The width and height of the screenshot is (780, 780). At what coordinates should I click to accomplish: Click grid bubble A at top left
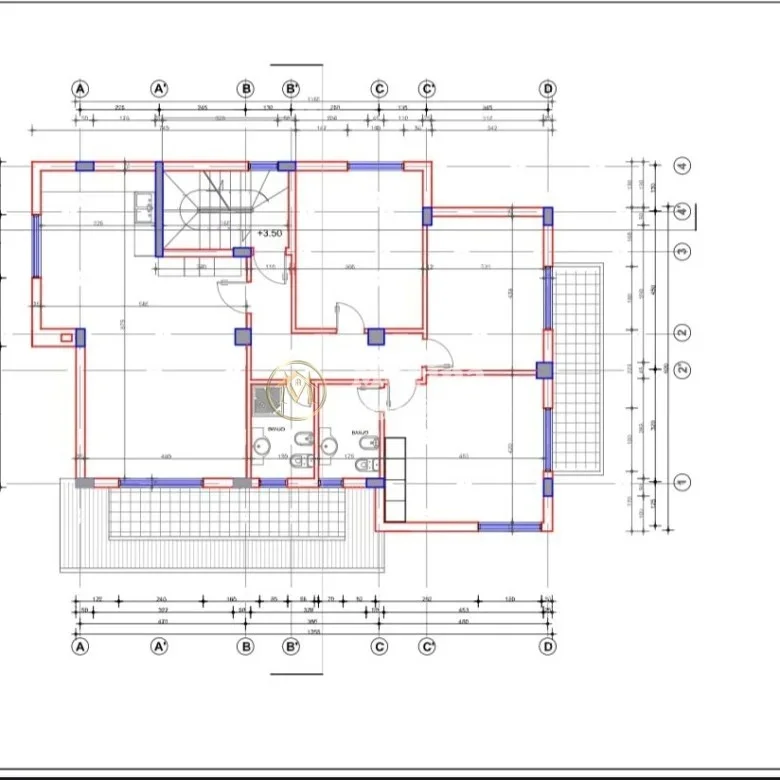pyautogui.click(x=81, y=89)
